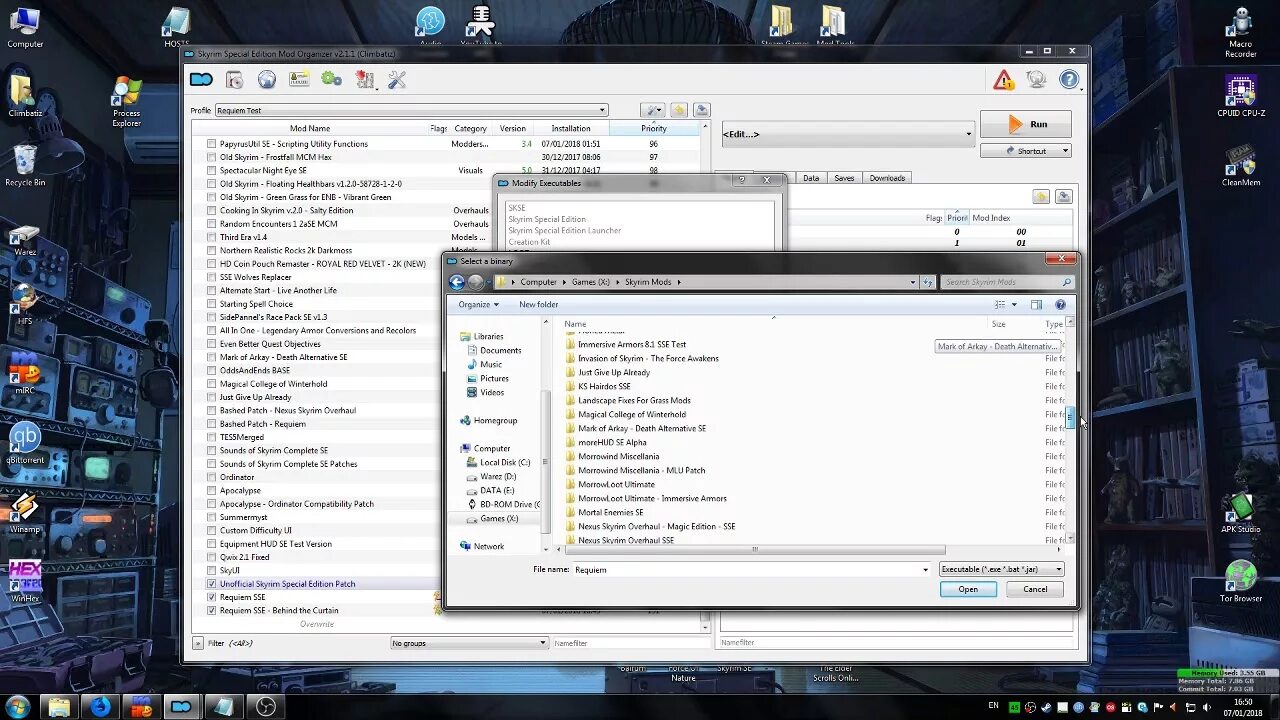Image resolution: width=1280 pixels, height=720 pixels.
Task: Open Settings wrench and screwdriver toolbar icon
Action: coord(397,80)
